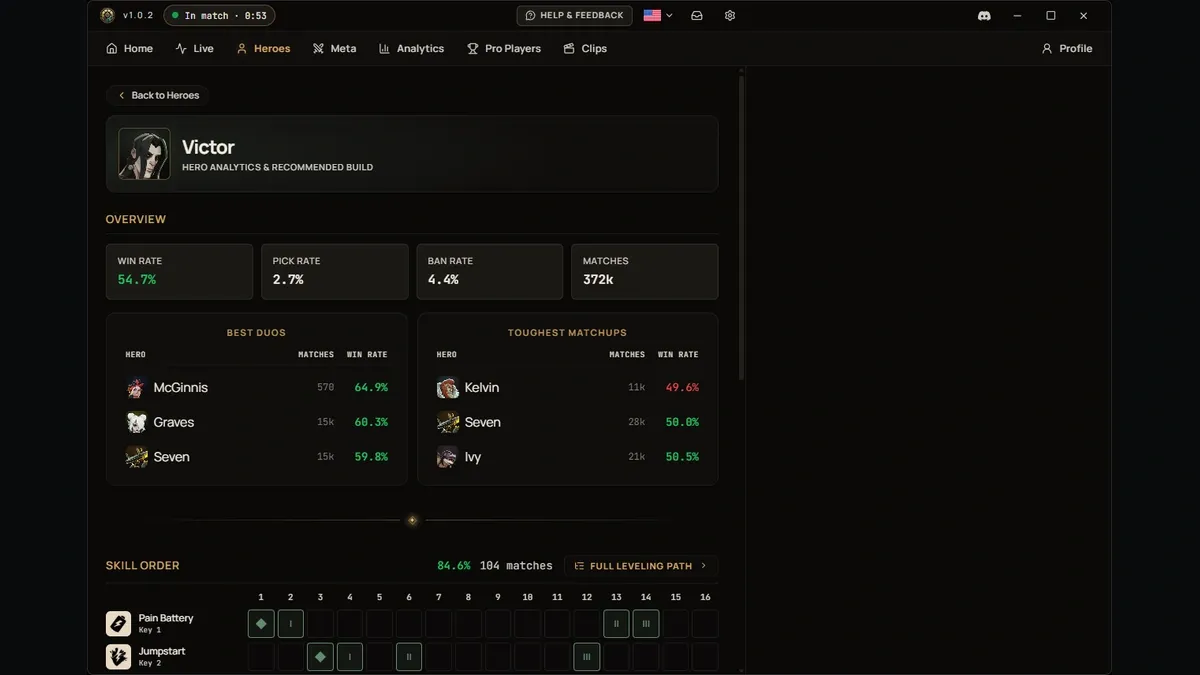Click the 64.9% win rate for McGinnis
This screenshot has width=1200, height=675.
pyautogui.click(x=371, y=388)
